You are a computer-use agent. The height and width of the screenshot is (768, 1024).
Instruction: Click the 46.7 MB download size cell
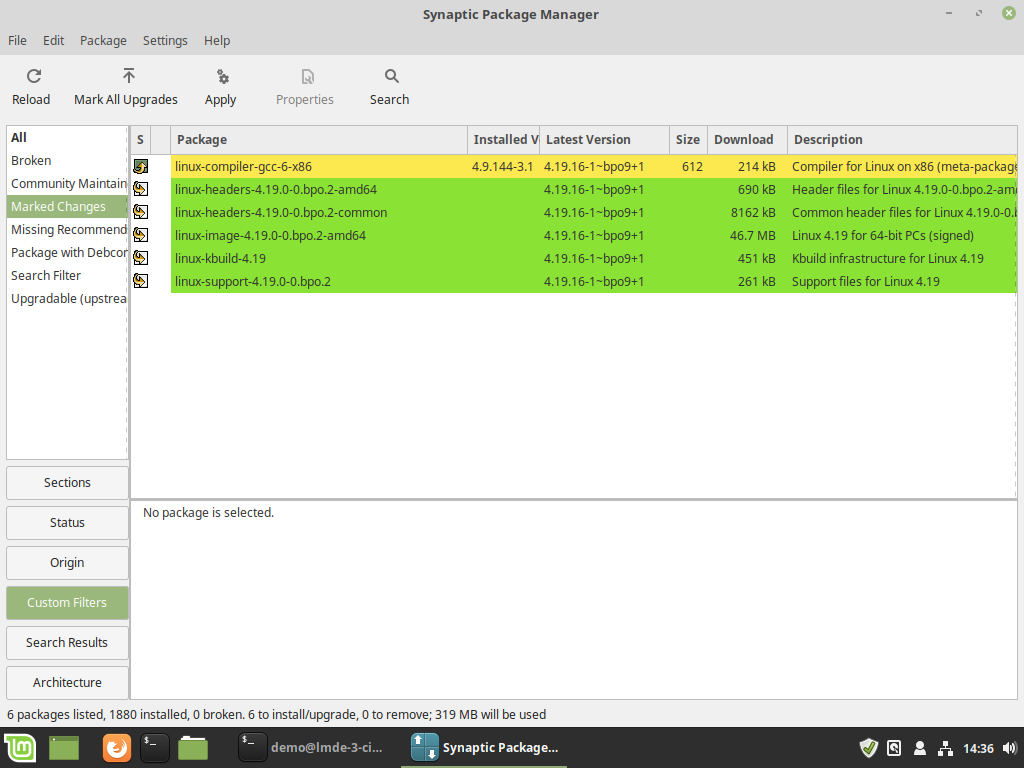point(752,235)
